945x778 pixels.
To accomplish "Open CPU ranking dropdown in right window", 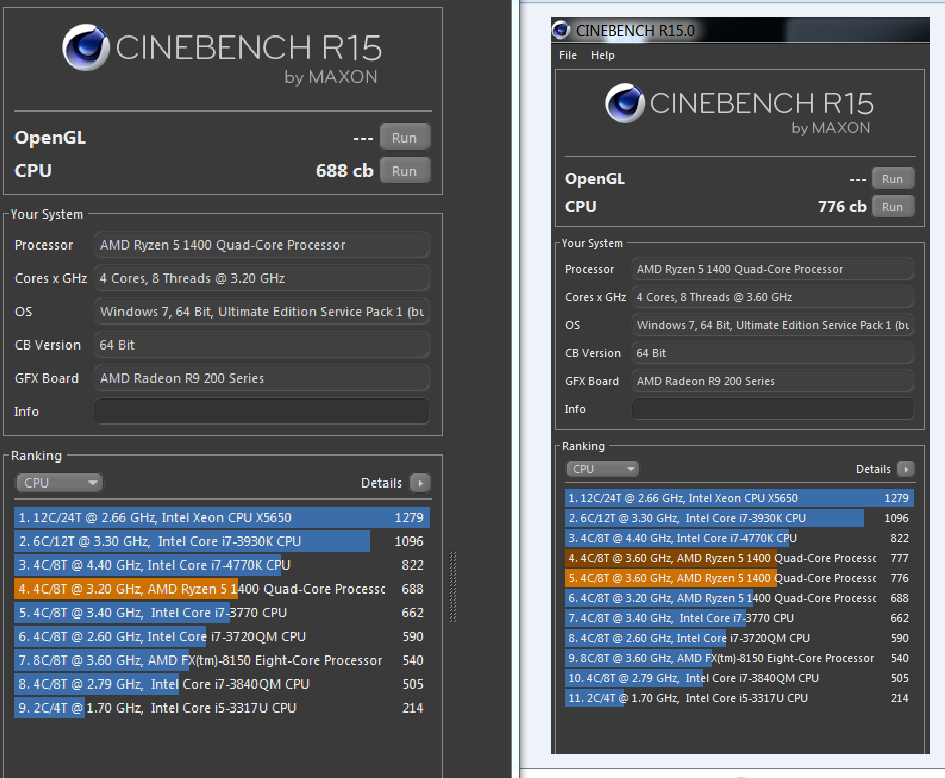I will 602,469.
